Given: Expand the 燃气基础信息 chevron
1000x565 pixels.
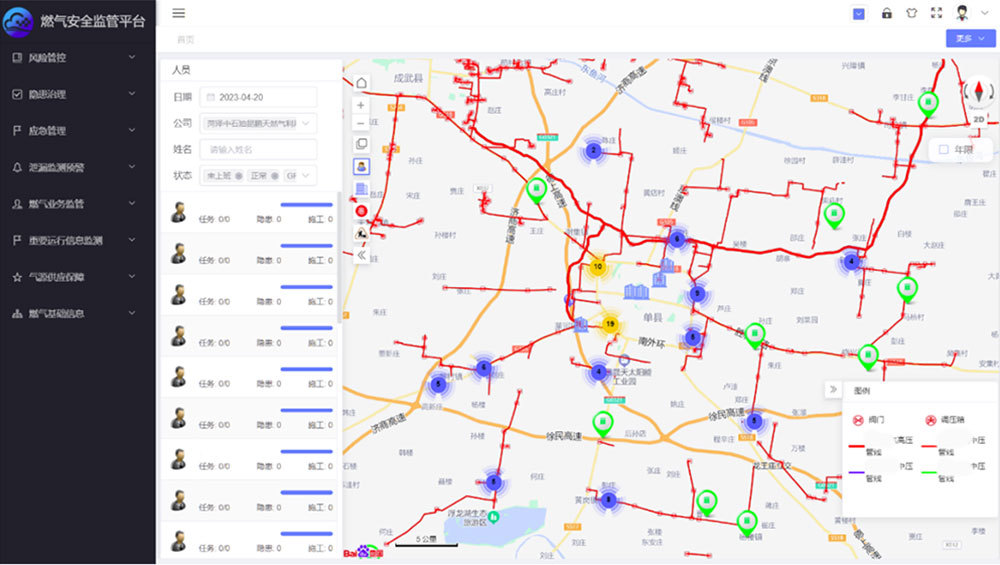Looking at the screenshot, I should 132,313.
